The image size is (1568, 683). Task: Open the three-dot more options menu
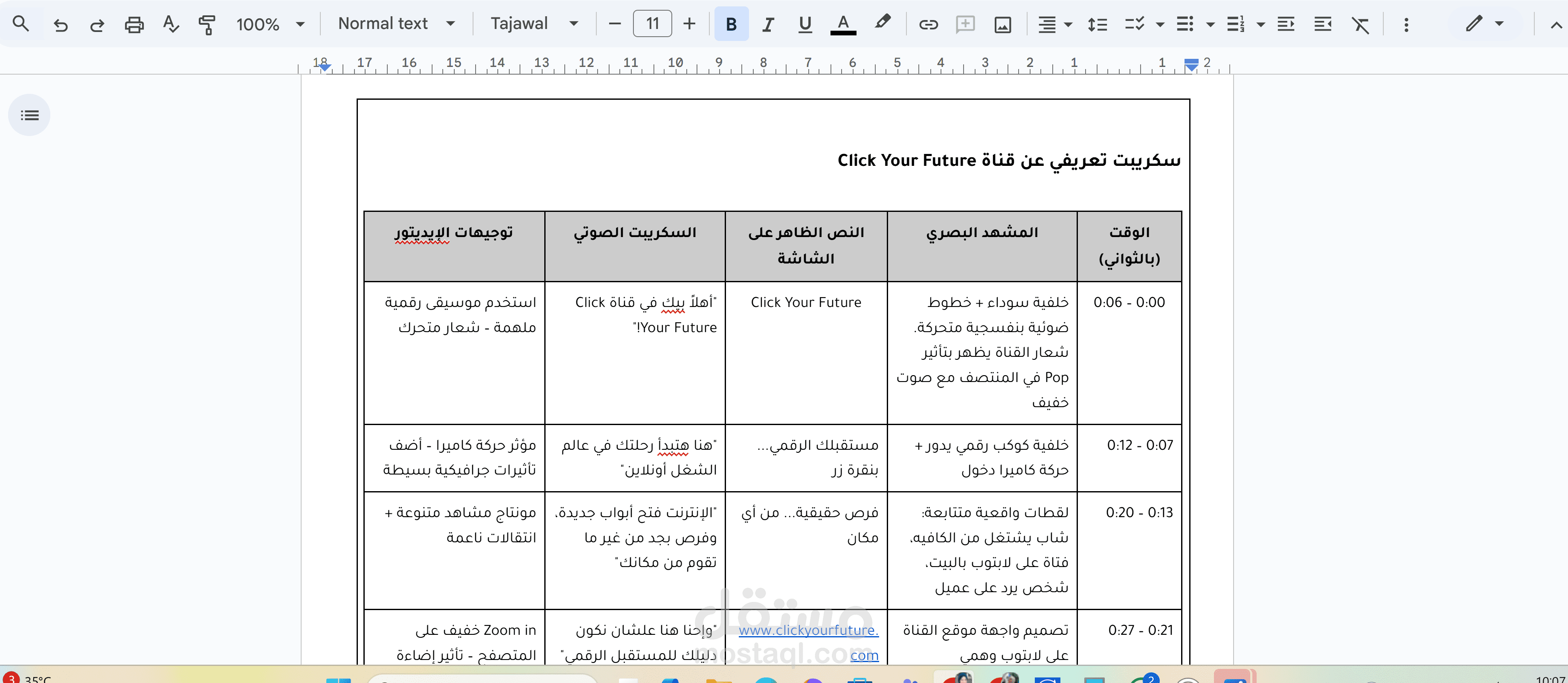(1406, 24)
